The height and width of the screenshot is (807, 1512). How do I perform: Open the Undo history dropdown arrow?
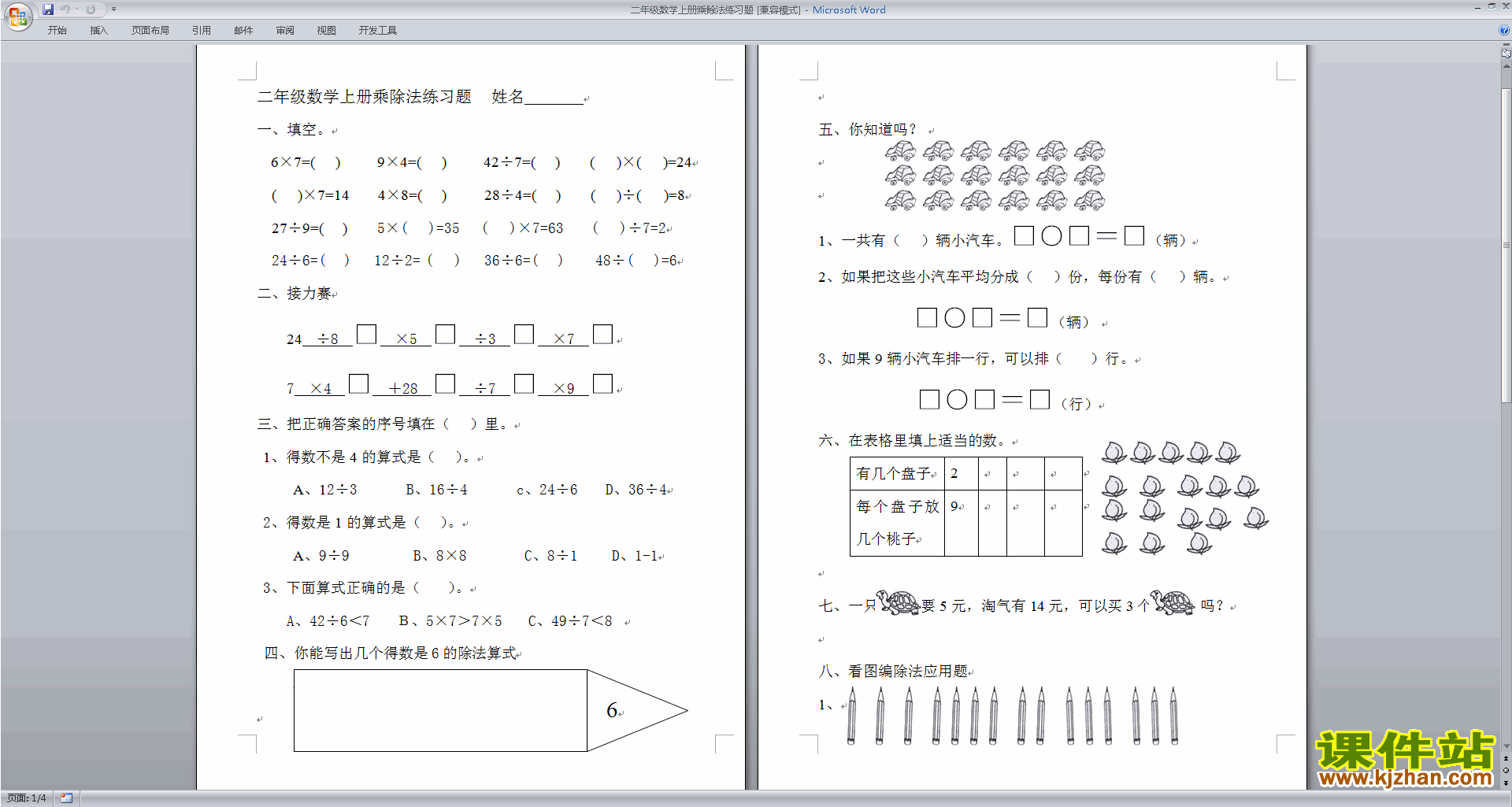76,9
